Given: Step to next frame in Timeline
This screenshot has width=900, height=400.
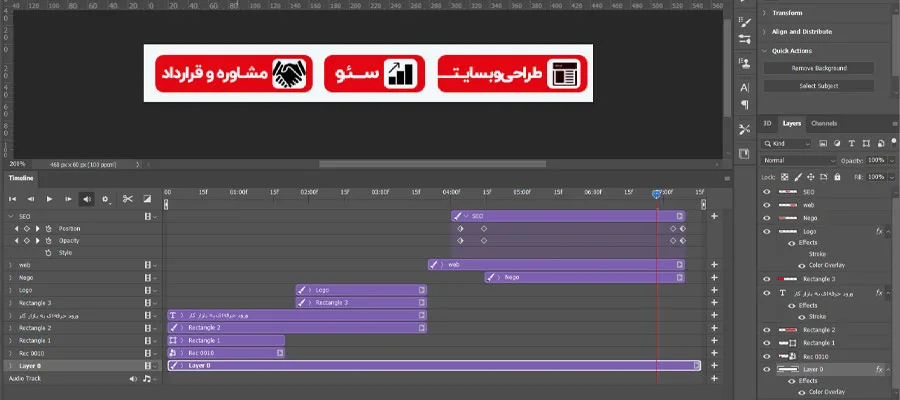Looking at the screenshot, I should (x=68, y=199).
